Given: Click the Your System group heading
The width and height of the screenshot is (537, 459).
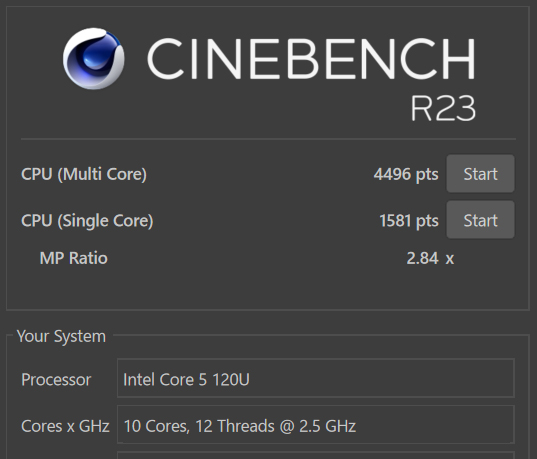Looking at the screenshot, I should (x=61, y=336).
